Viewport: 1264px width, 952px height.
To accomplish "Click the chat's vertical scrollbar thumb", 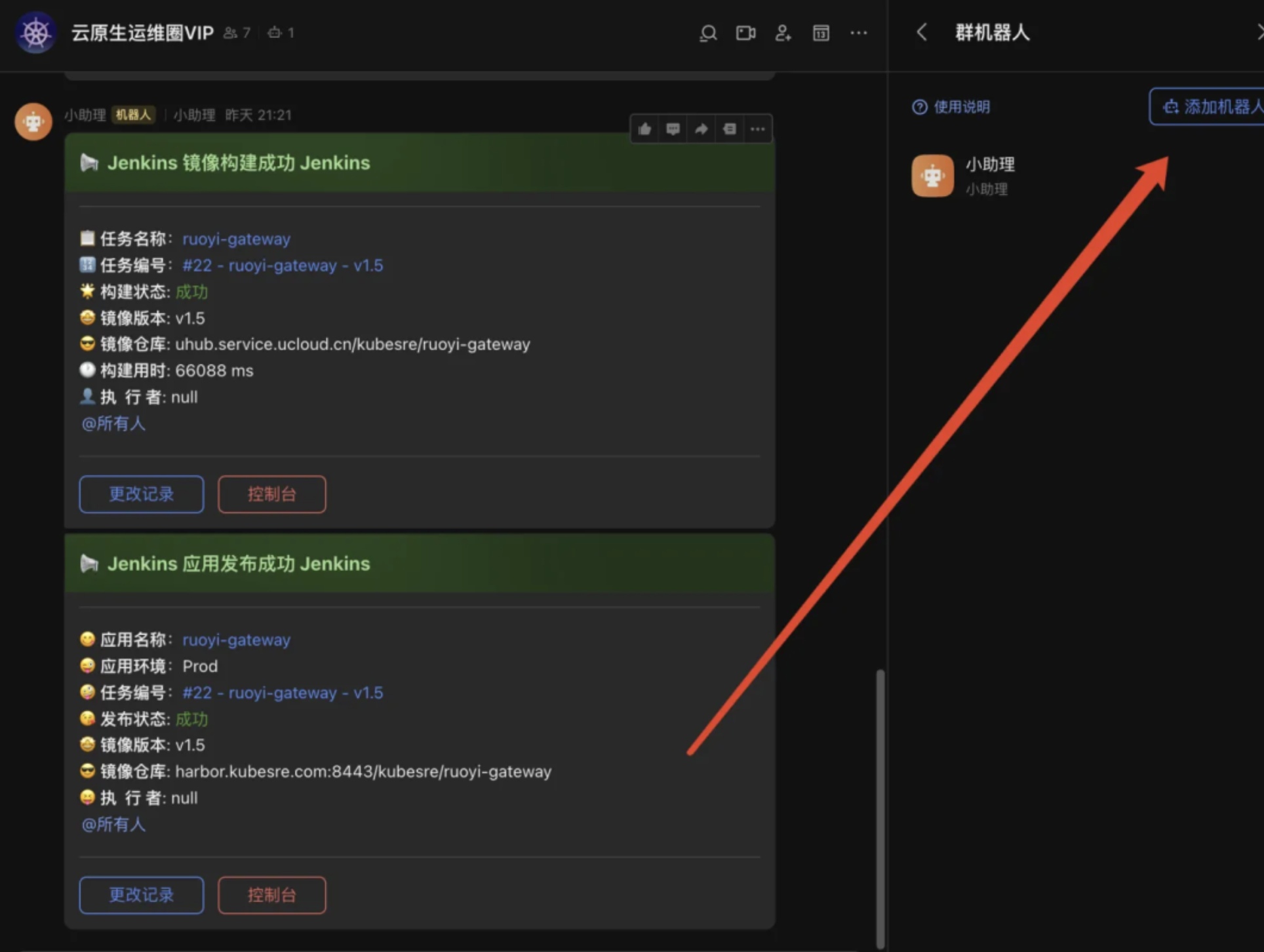I will [x=880, y=808].
